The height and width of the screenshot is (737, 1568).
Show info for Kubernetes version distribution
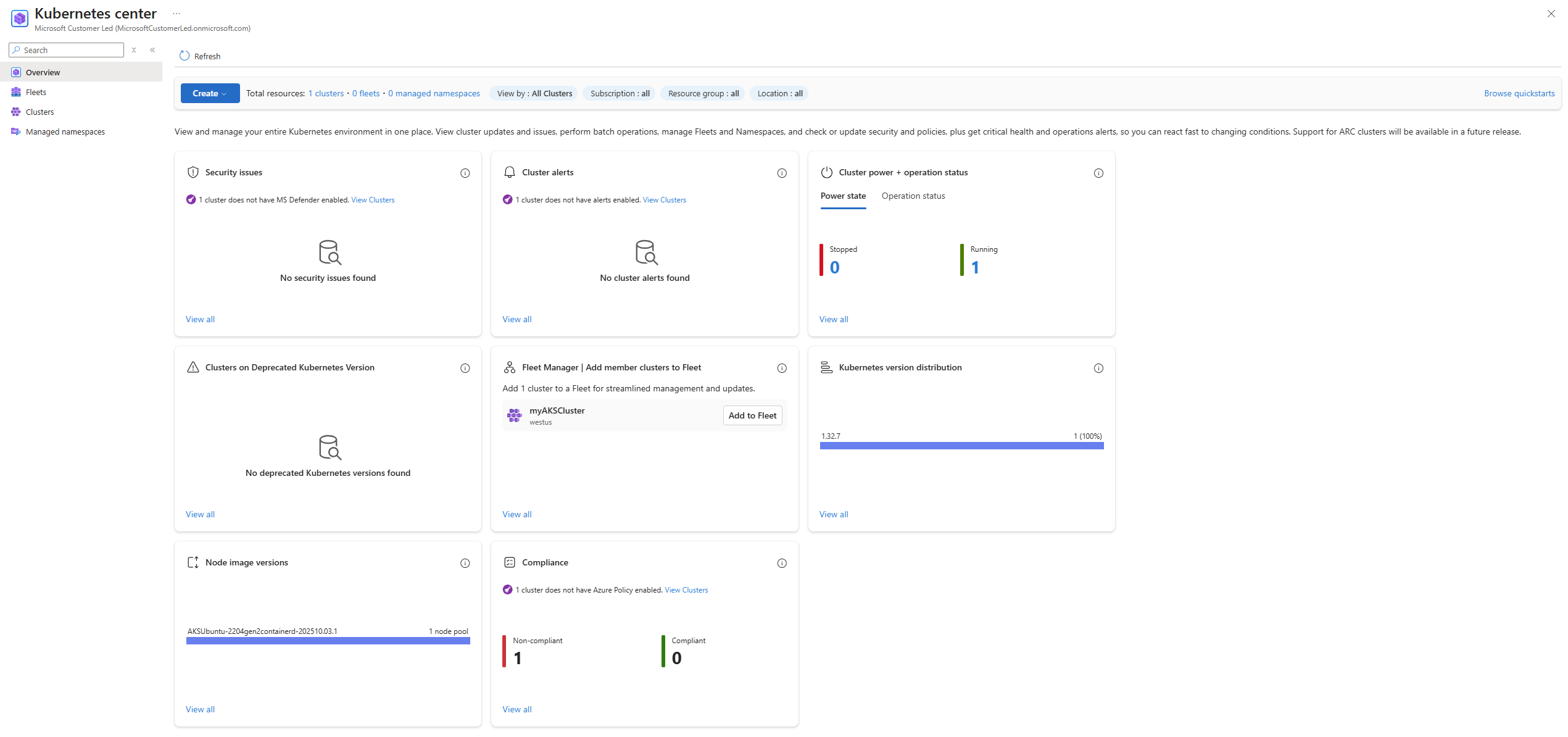[1098, 368]
